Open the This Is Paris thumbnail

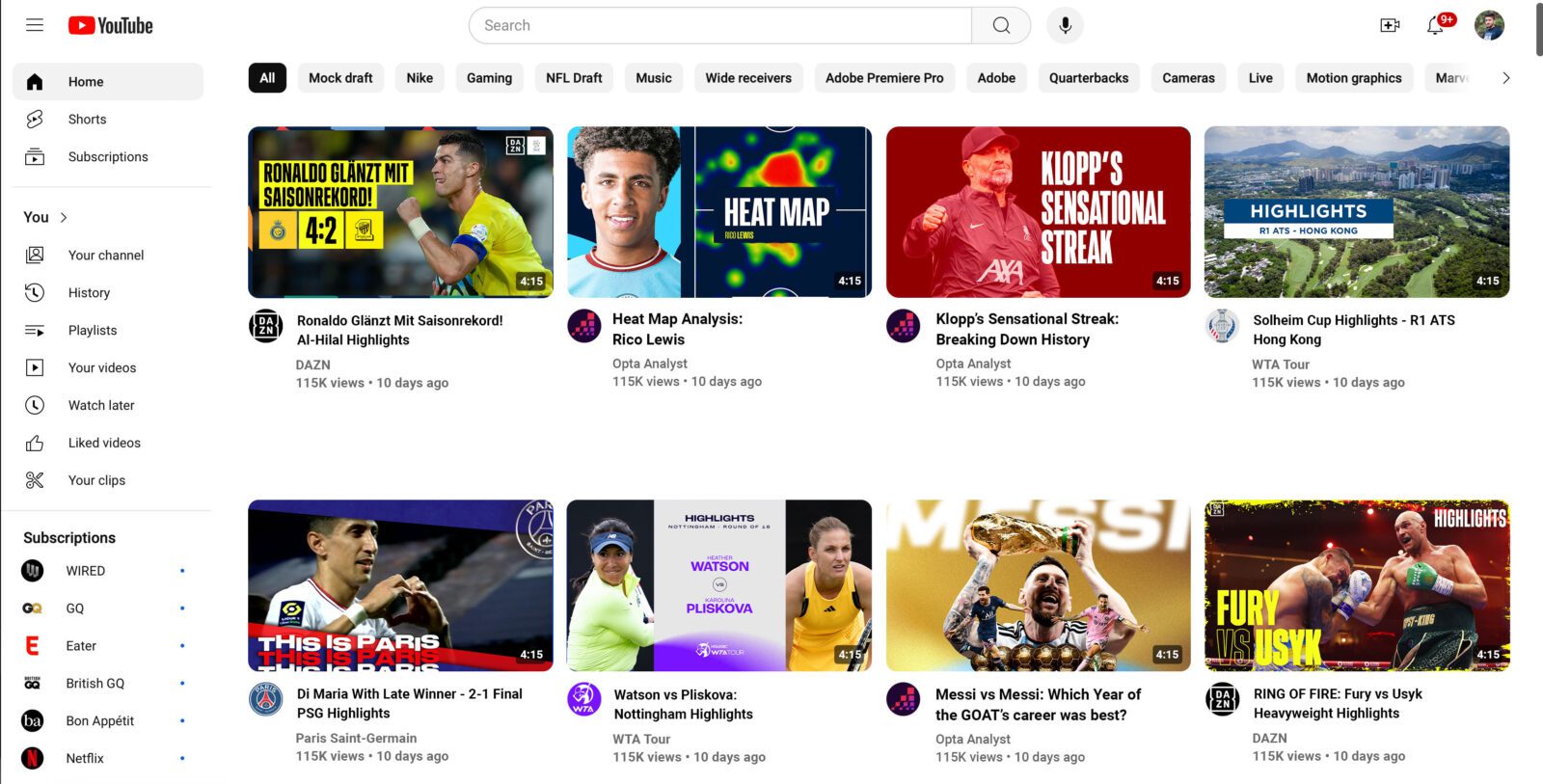pyautogui.click(x=400, y=585)
